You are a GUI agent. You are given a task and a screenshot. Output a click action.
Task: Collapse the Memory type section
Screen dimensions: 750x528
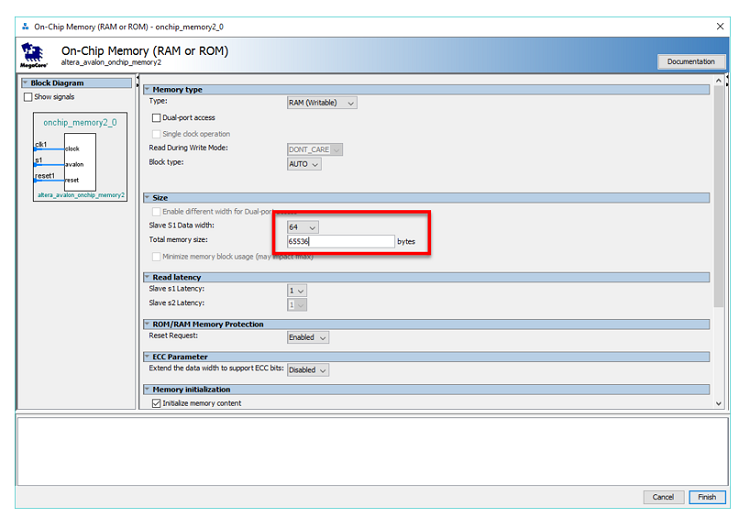[x=147, y=90]
